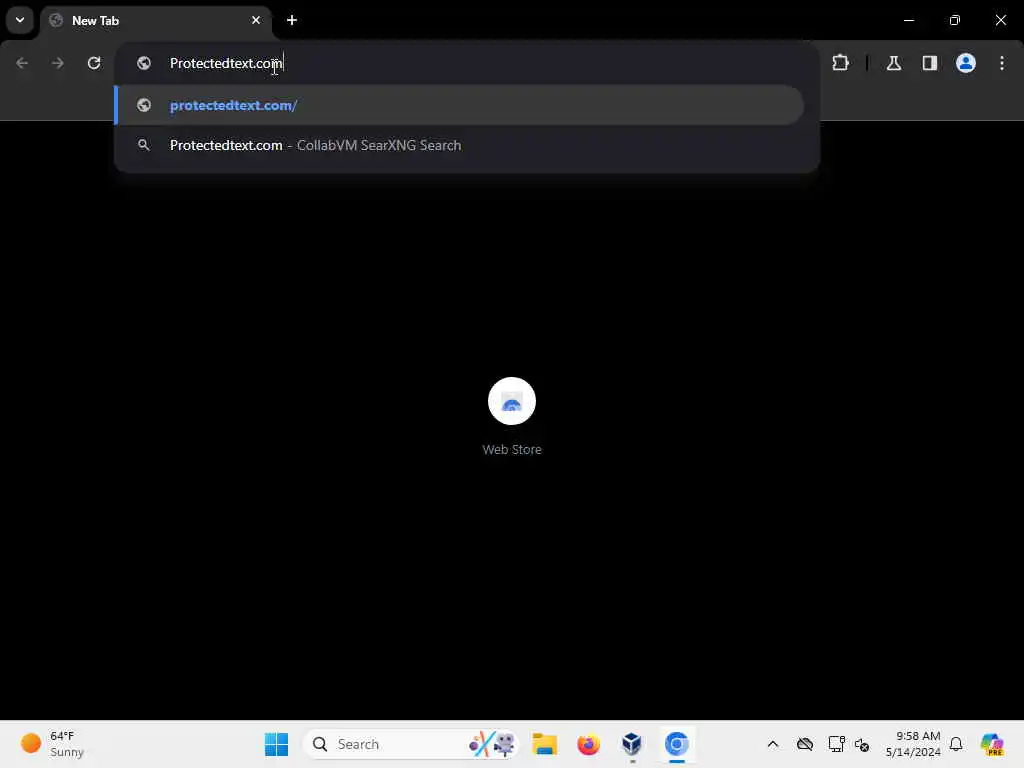Open a new tab with plus button
Image resolution: width=1024 pixels, height=768 pixels.
[292, 20]
